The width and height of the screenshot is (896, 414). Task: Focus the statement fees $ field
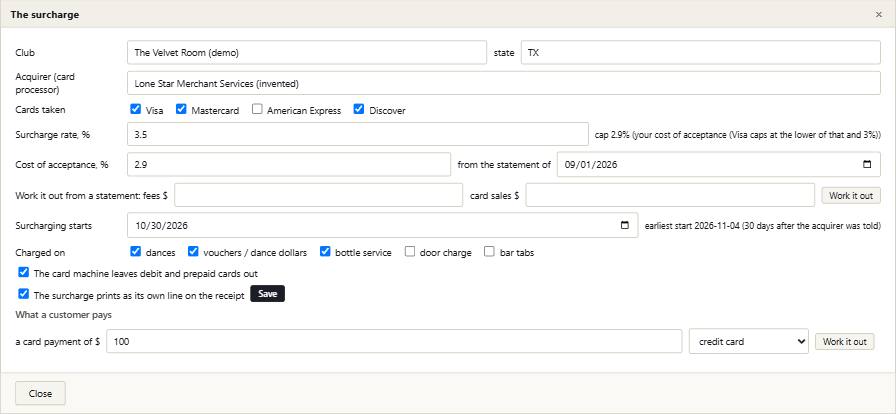coord(318,195)
